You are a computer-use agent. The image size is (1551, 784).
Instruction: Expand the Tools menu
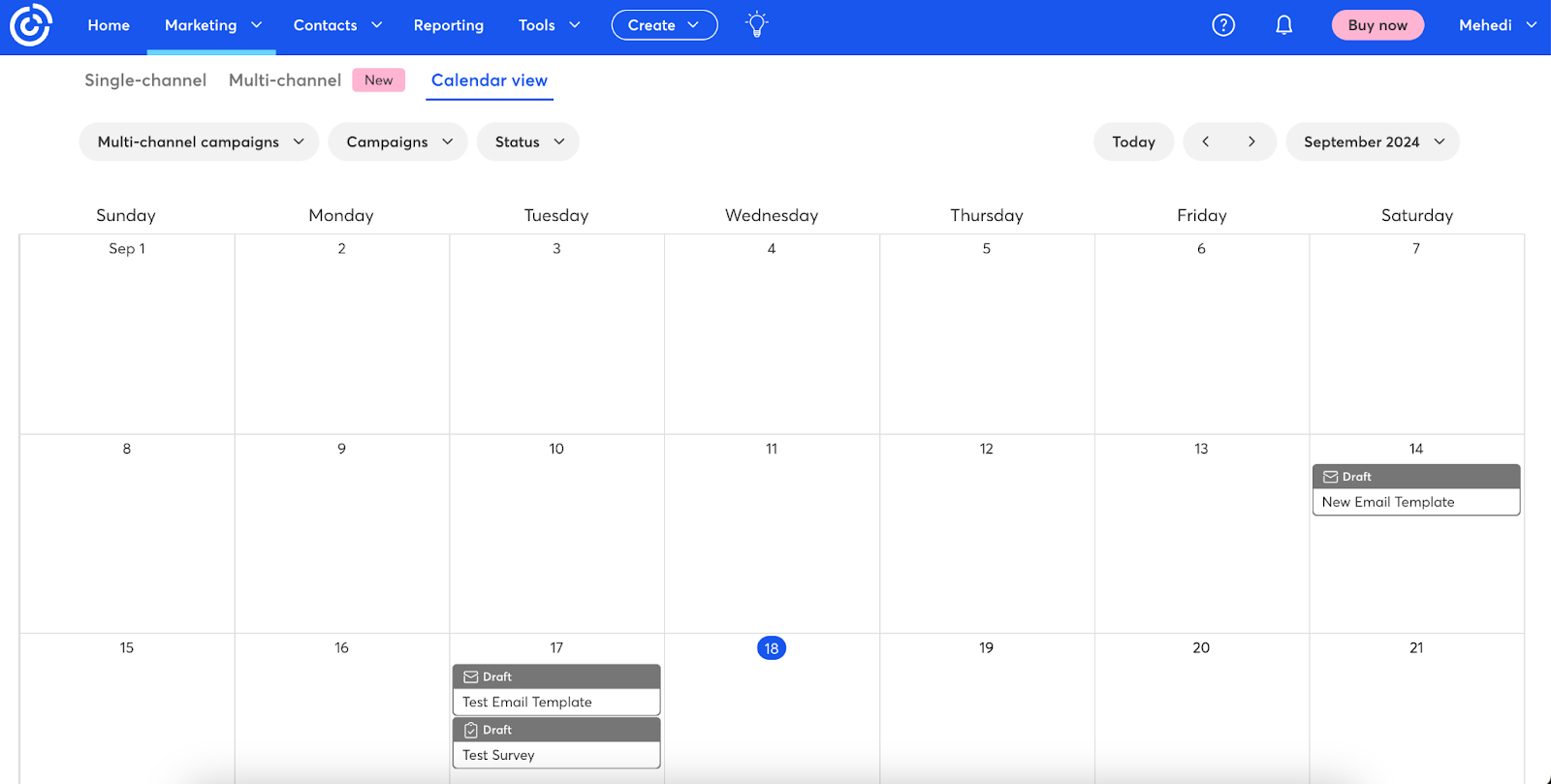(x=549, y=25)
